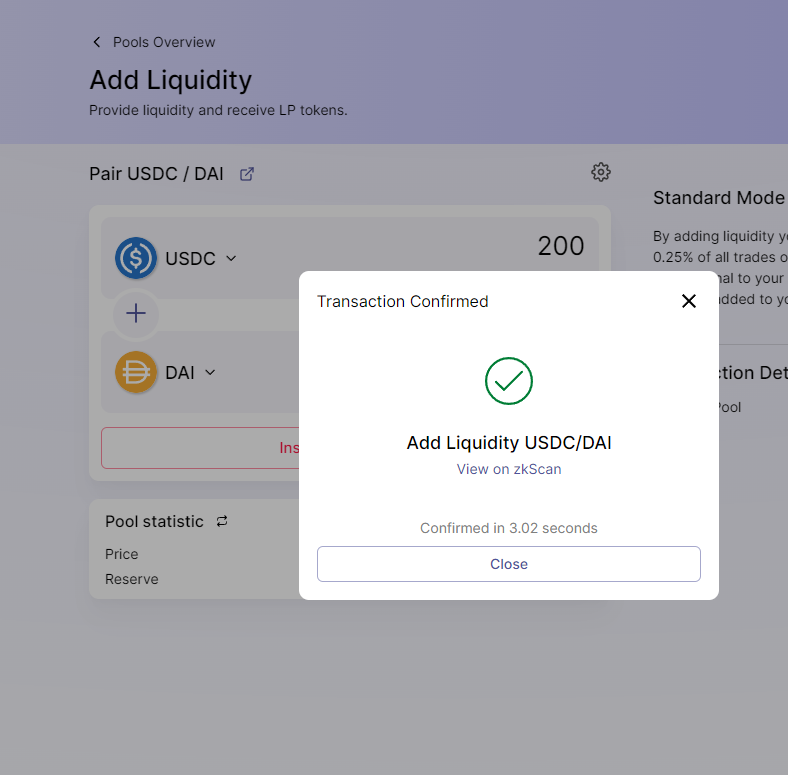
Task: Click the USDC amount field showing 200
Action: 561,246
